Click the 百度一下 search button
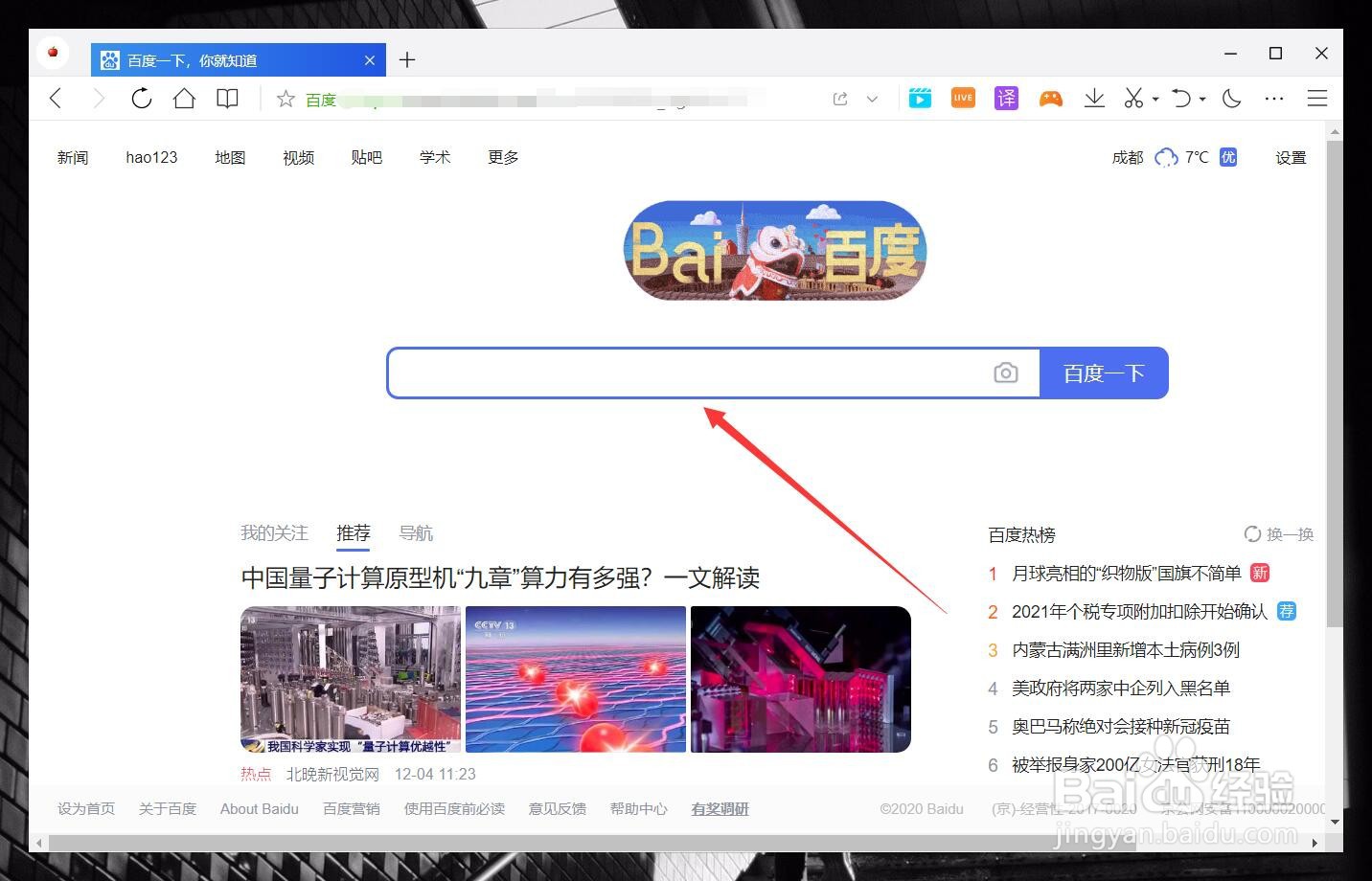 pyautogui.click(x=1104, y=373)
